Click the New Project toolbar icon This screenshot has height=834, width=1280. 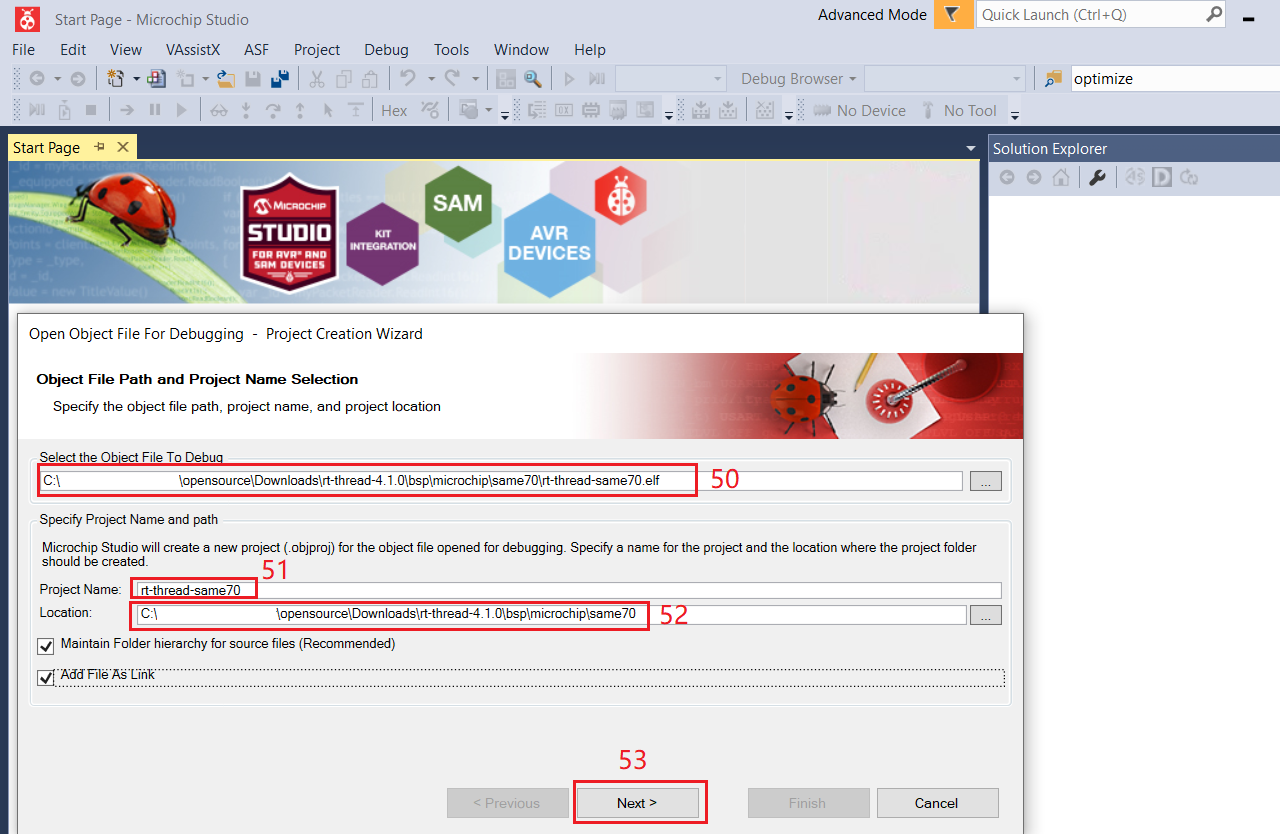[x=115, y=79]
